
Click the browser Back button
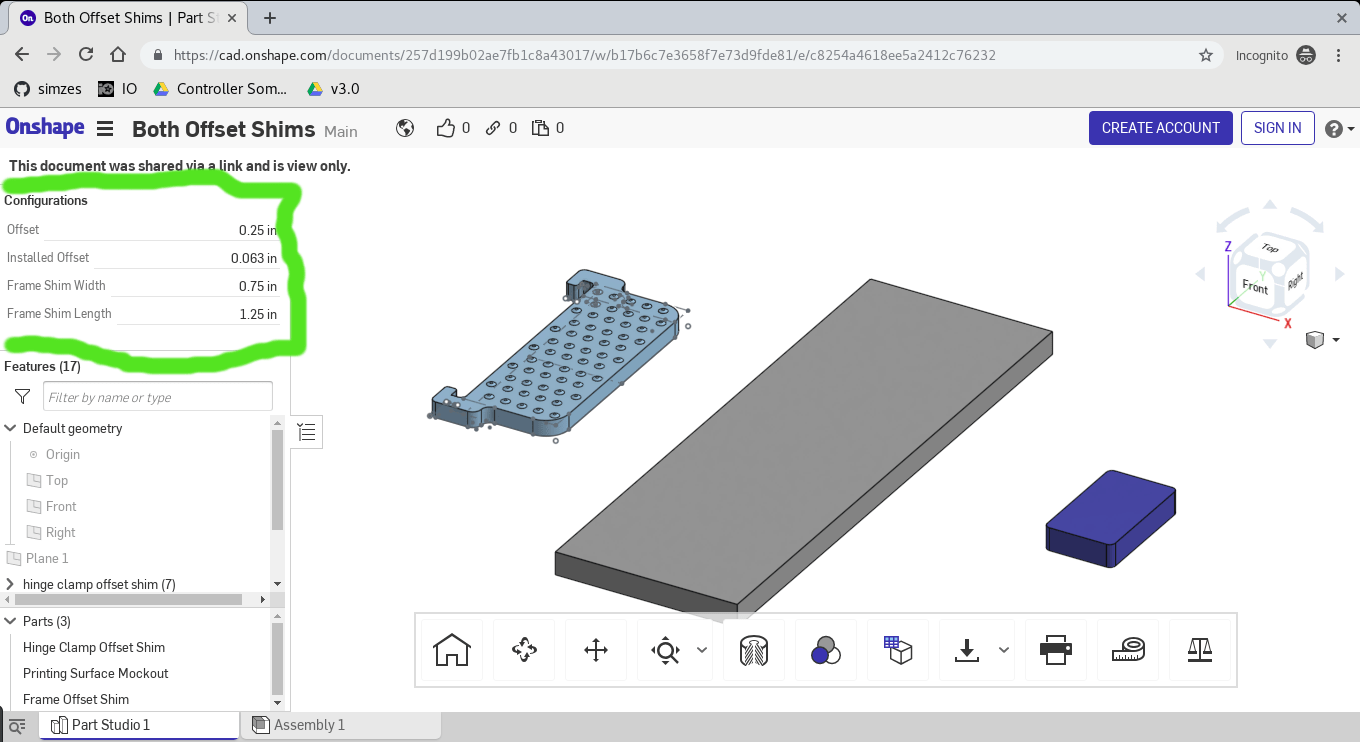pos(22,55)
